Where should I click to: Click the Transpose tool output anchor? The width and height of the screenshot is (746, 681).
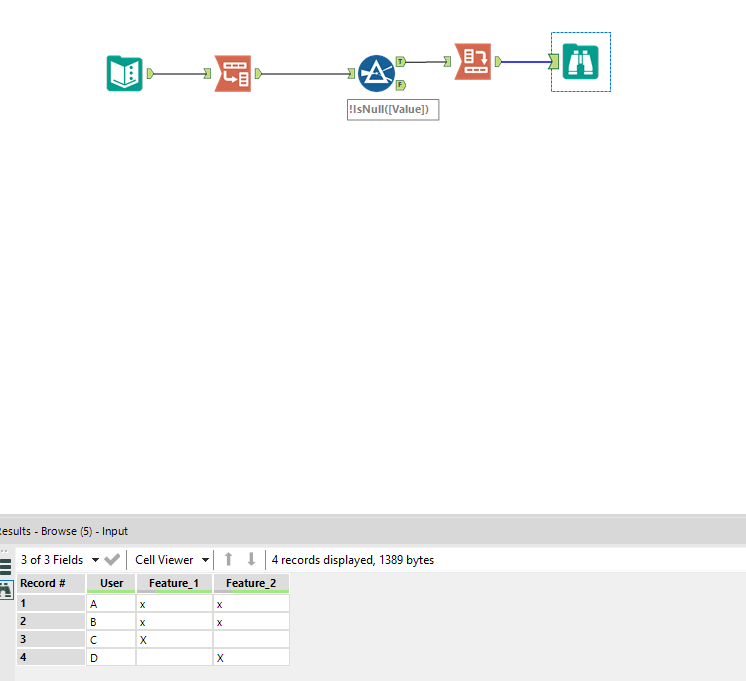click(x=258, y=73)
